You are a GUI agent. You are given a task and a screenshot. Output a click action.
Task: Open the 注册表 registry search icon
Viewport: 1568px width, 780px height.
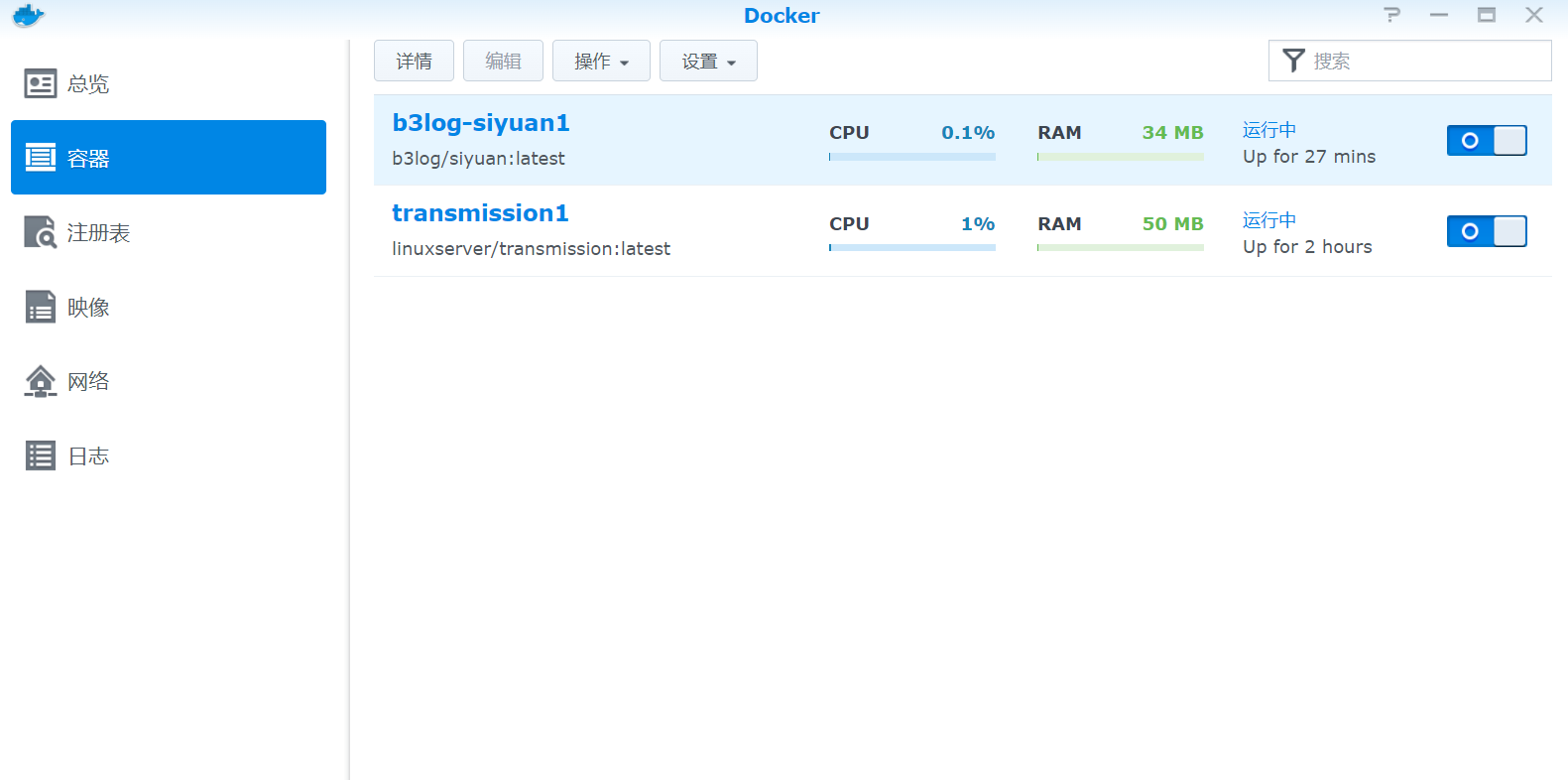41,232
